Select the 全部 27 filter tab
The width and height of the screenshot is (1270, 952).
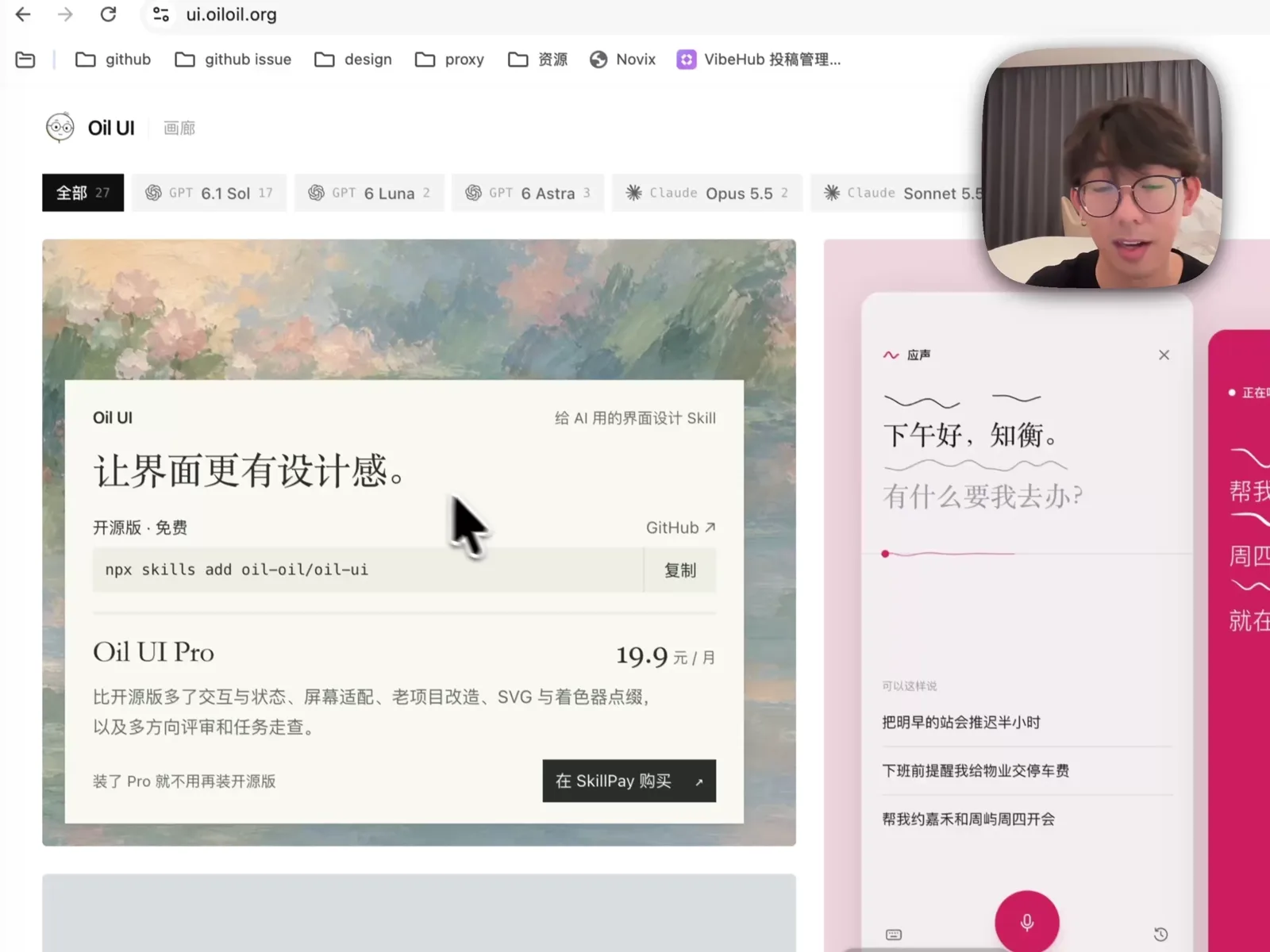pyautogui.click(x=83, y=193)
